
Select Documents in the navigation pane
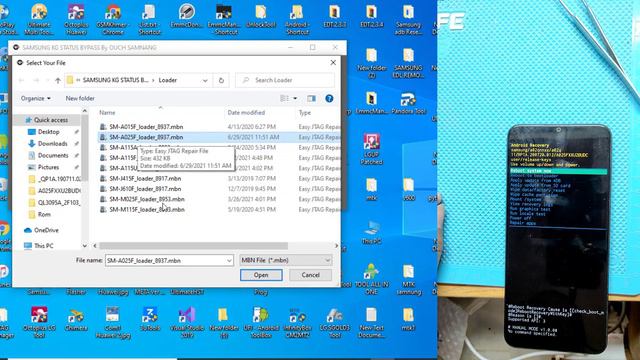coord(53,156)
